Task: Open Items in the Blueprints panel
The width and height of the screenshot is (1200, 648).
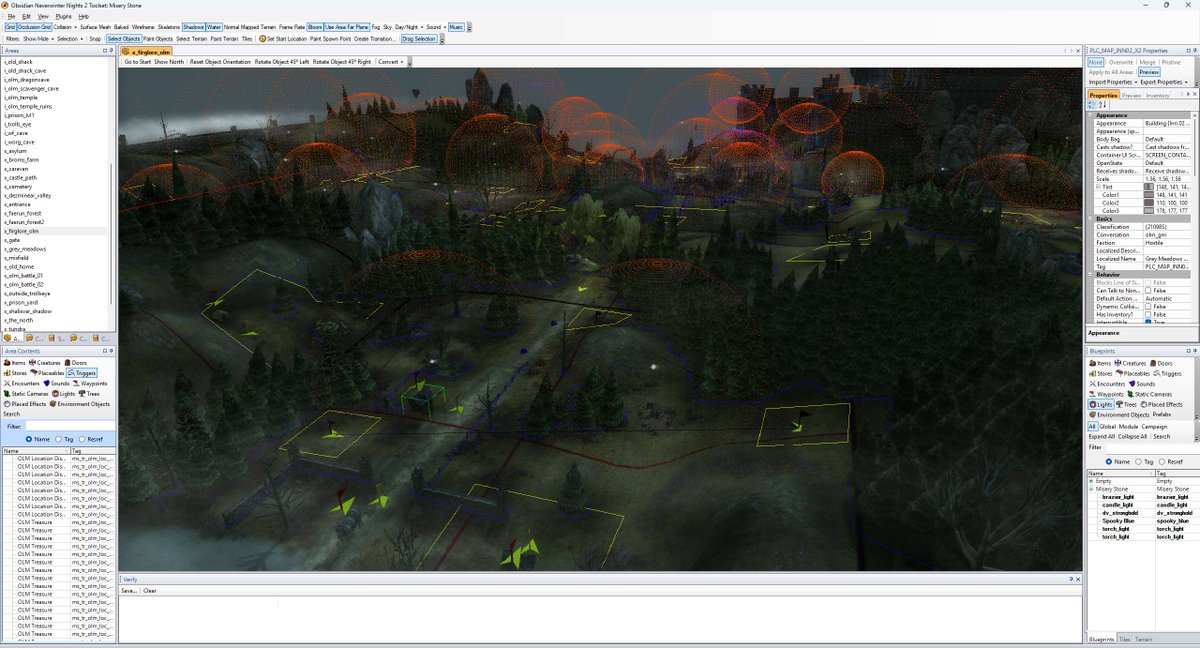Action: coord(1101,362)
